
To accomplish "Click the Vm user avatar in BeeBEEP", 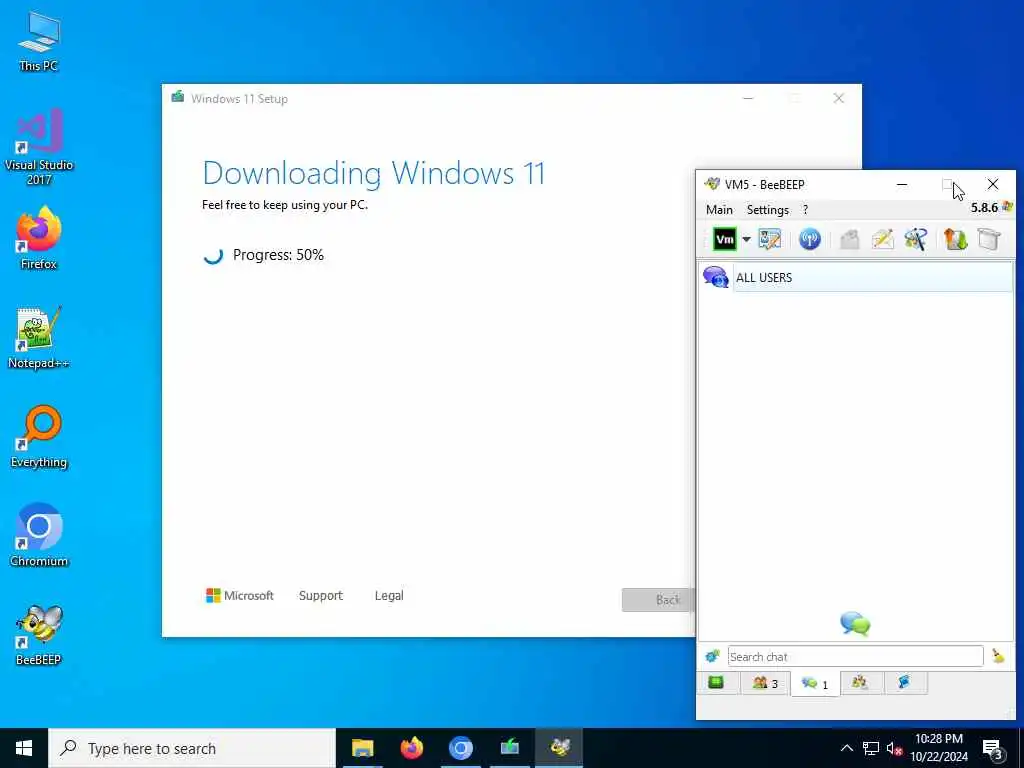I will 724,239.
